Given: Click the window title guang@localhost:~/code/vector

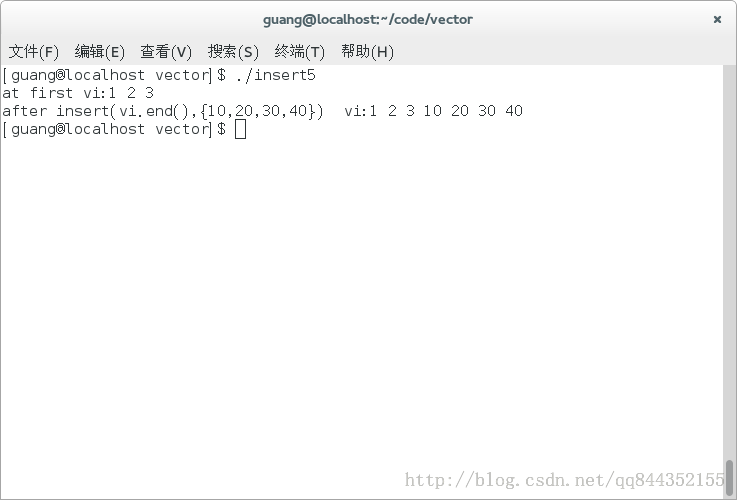Looking at the screenshot, I should [x=368, y=19].
